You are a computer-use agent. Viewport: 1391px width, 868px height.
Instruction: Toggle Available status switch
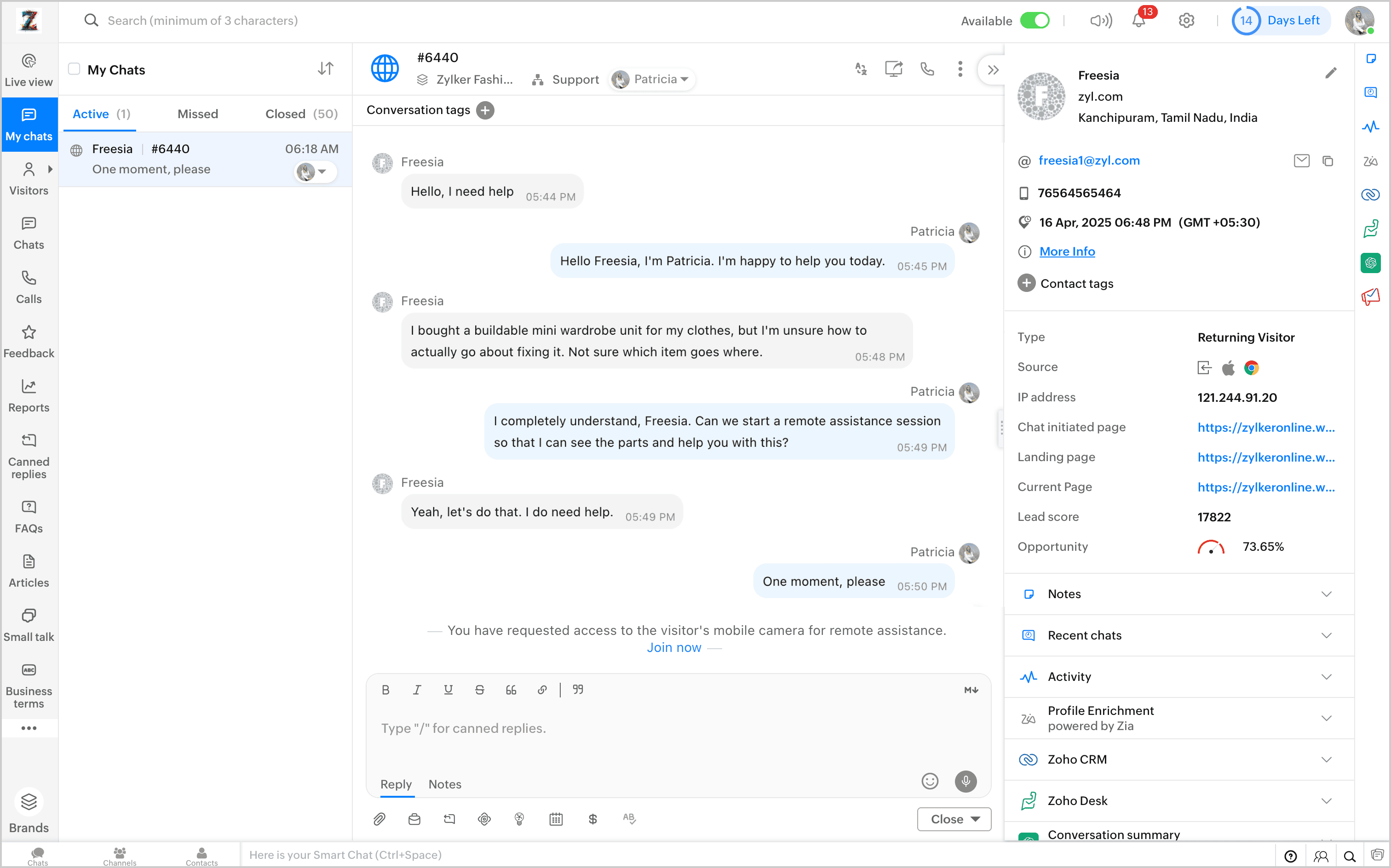pos(1035,21)
